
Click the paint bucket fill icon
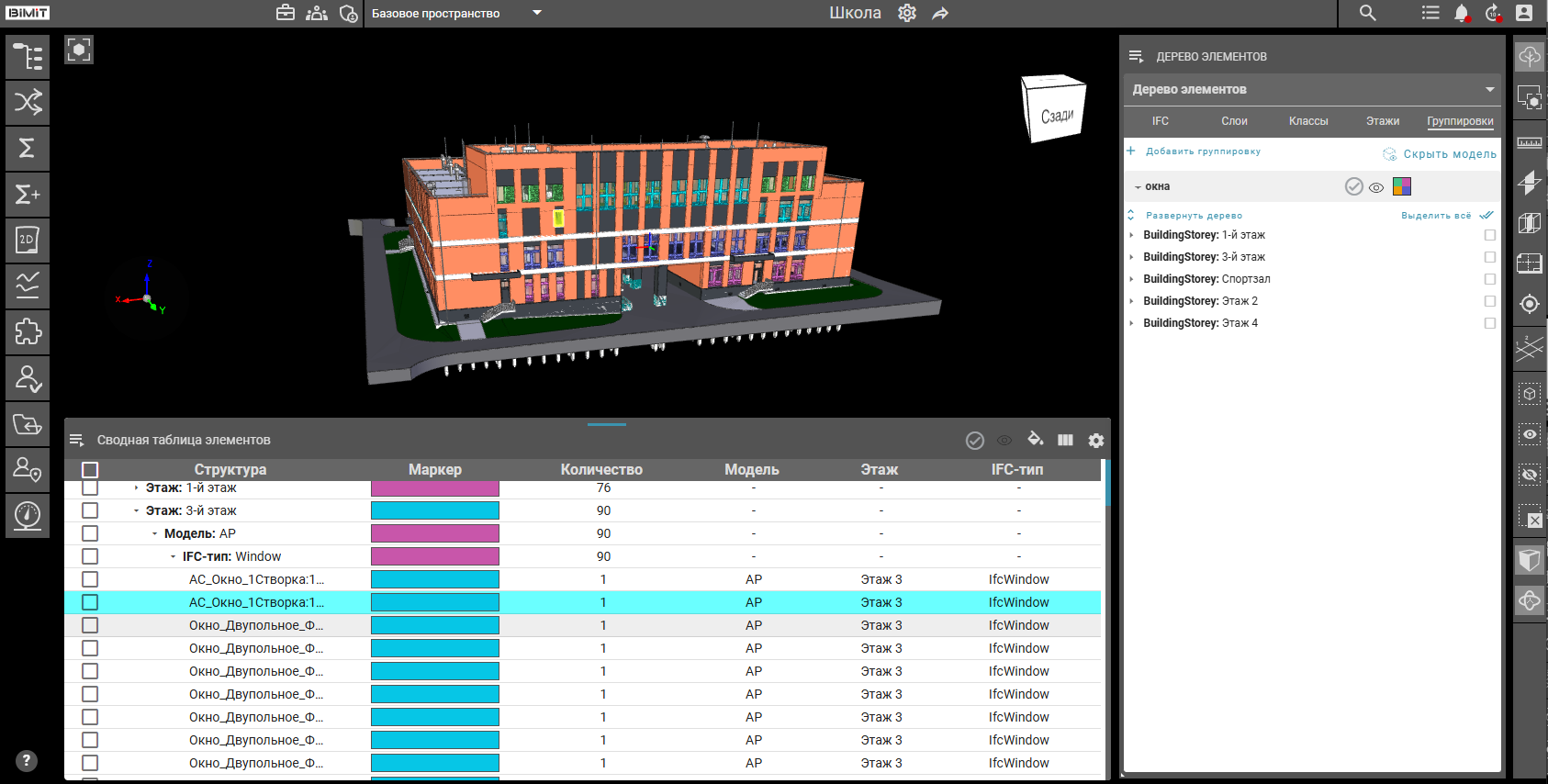[x=1035, y=439]
